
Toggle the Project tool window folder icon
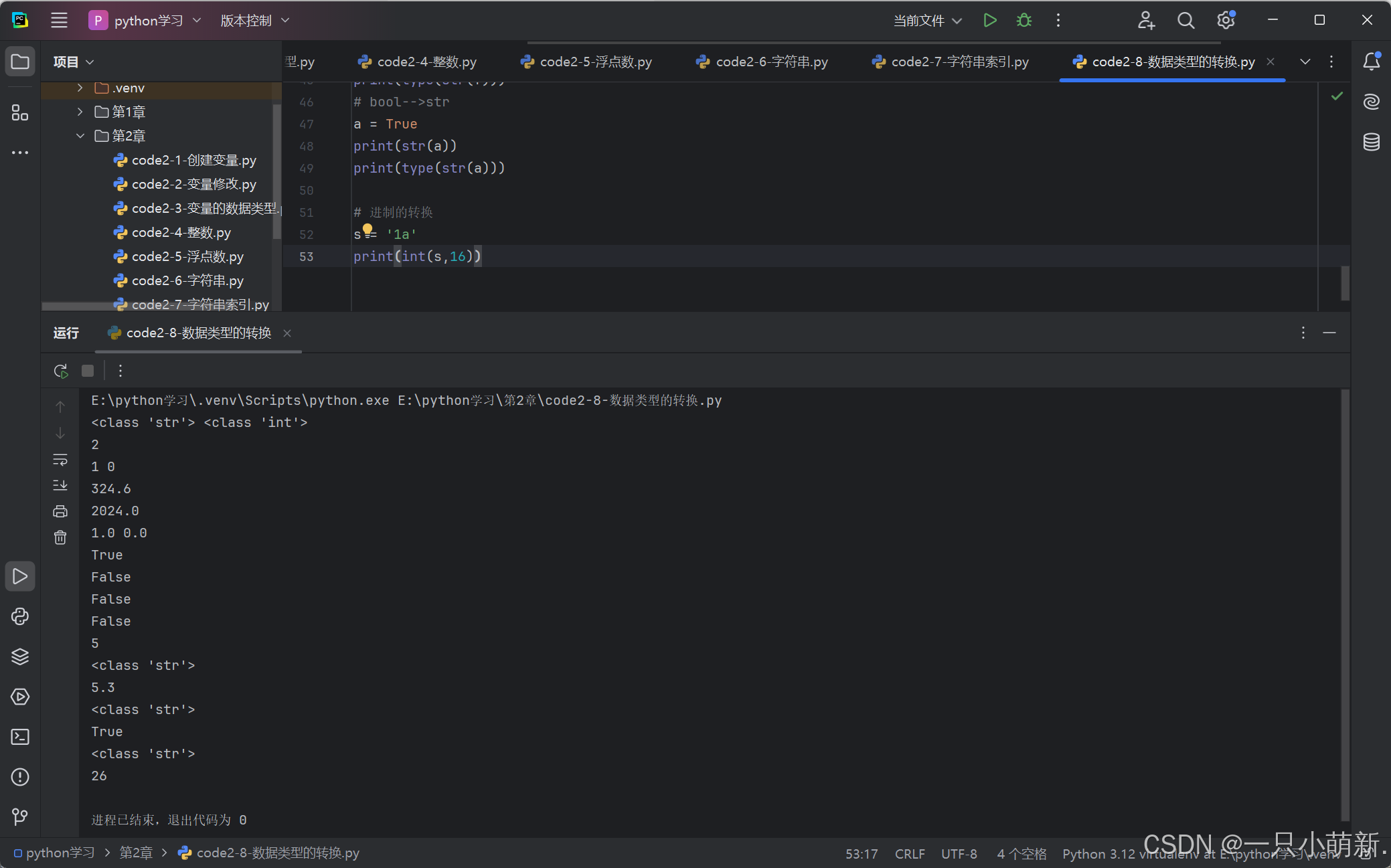20,62
